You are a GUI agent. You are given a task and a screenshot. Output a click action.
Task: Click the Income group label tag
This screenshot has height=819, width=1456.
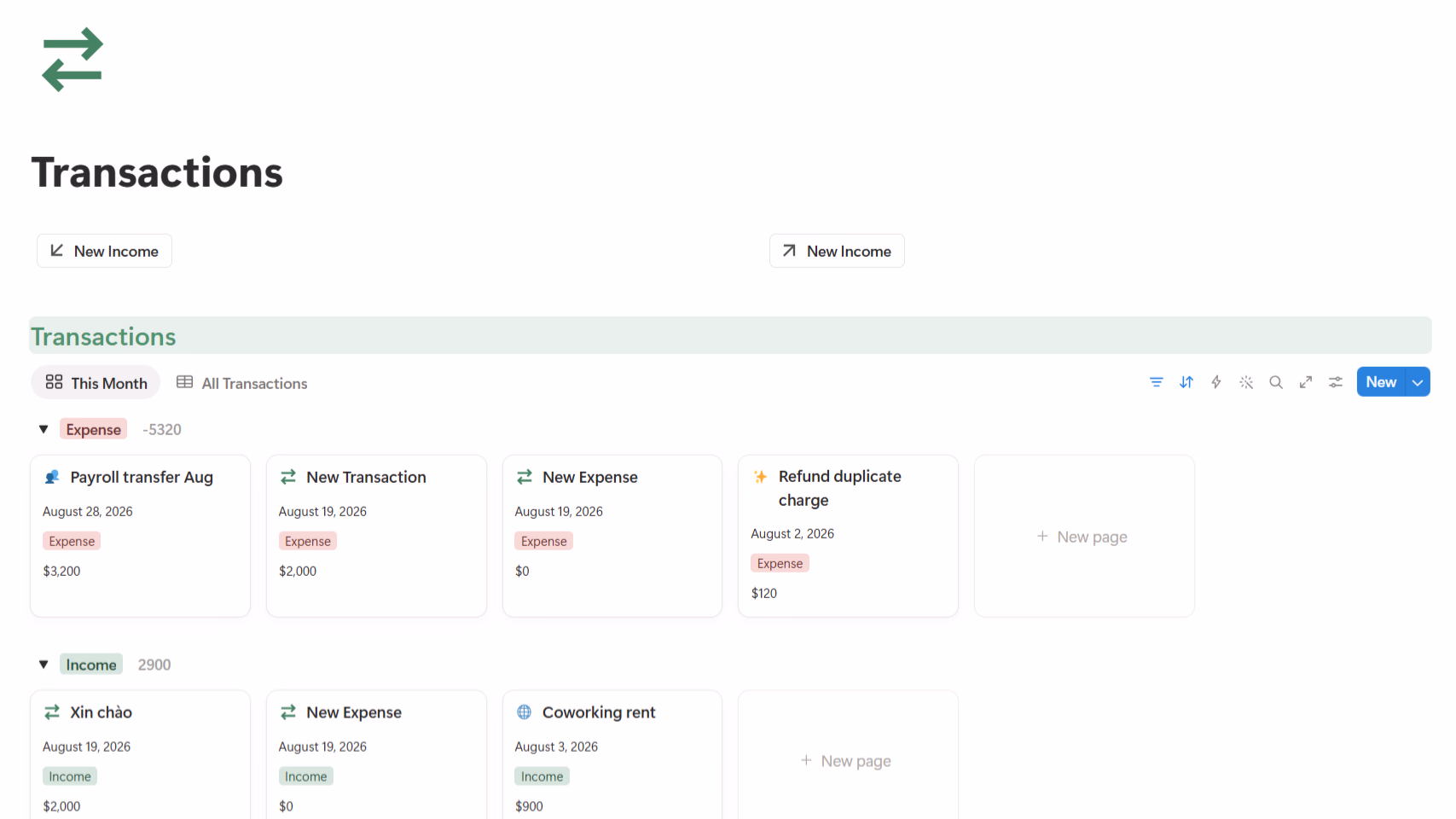coord(91,665)
